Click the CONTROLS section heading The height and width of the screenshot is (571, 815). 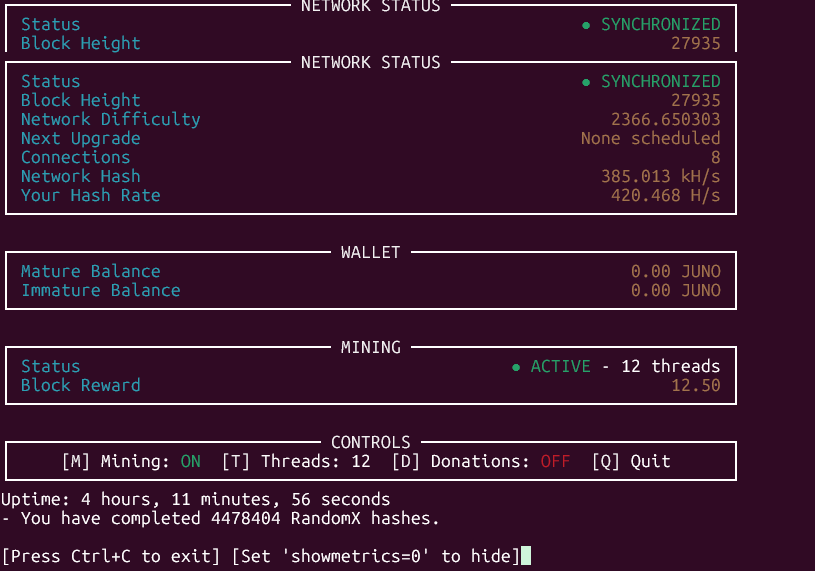pos(371,443)
